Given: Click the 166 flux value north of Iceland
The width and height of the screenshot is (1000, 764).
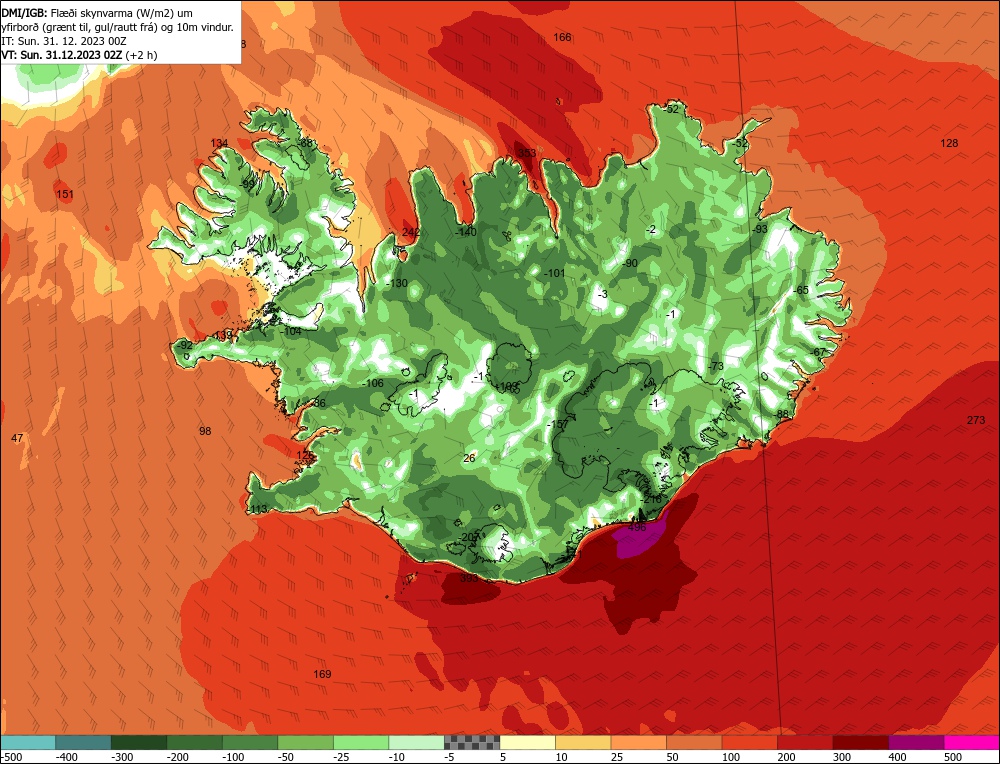Looking at the screenshot, I should pos(562,37).
